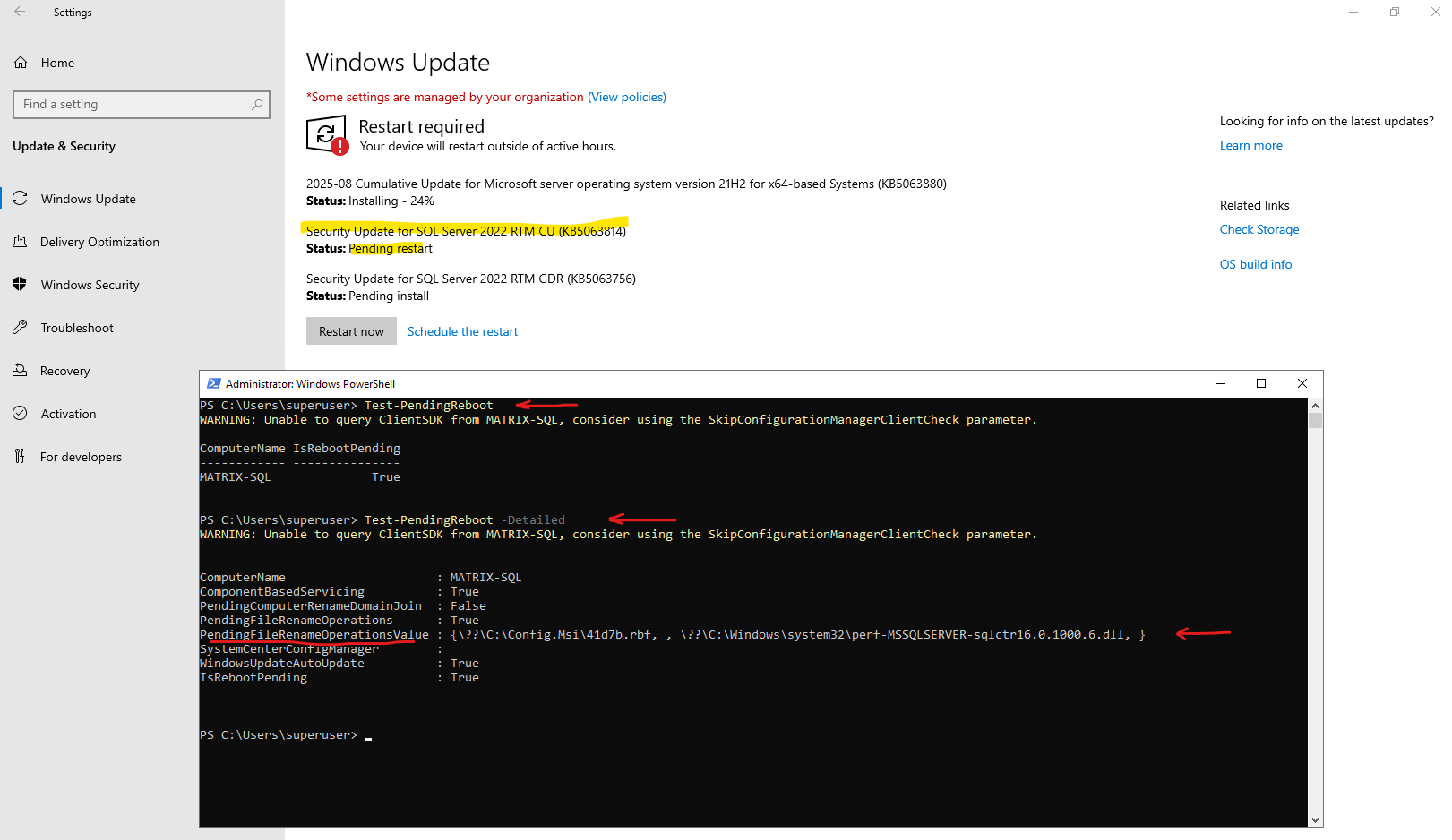Minimize the PowerShell window

[x=1220, y=383]
